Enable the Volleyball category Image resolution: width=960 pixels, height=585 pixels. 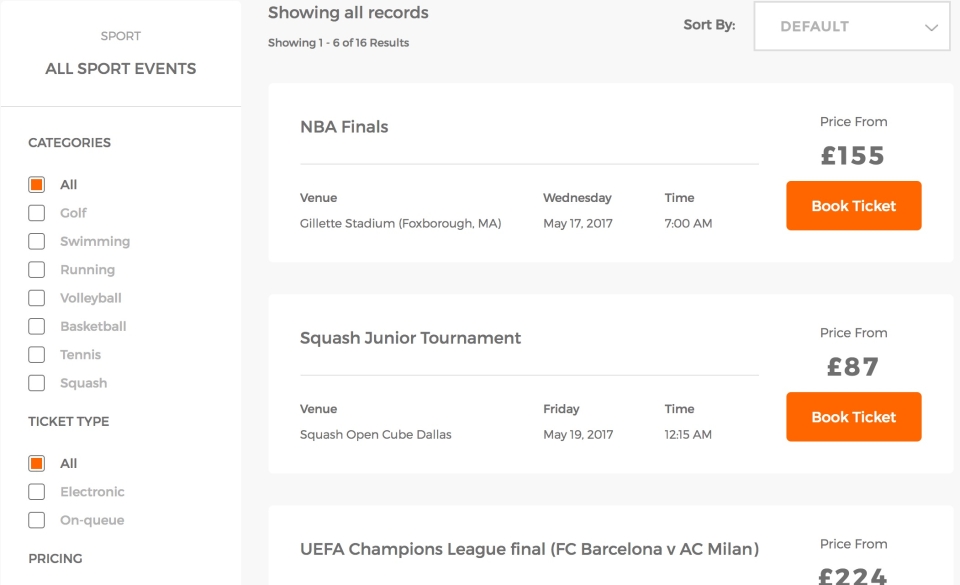tap(36, 297)
